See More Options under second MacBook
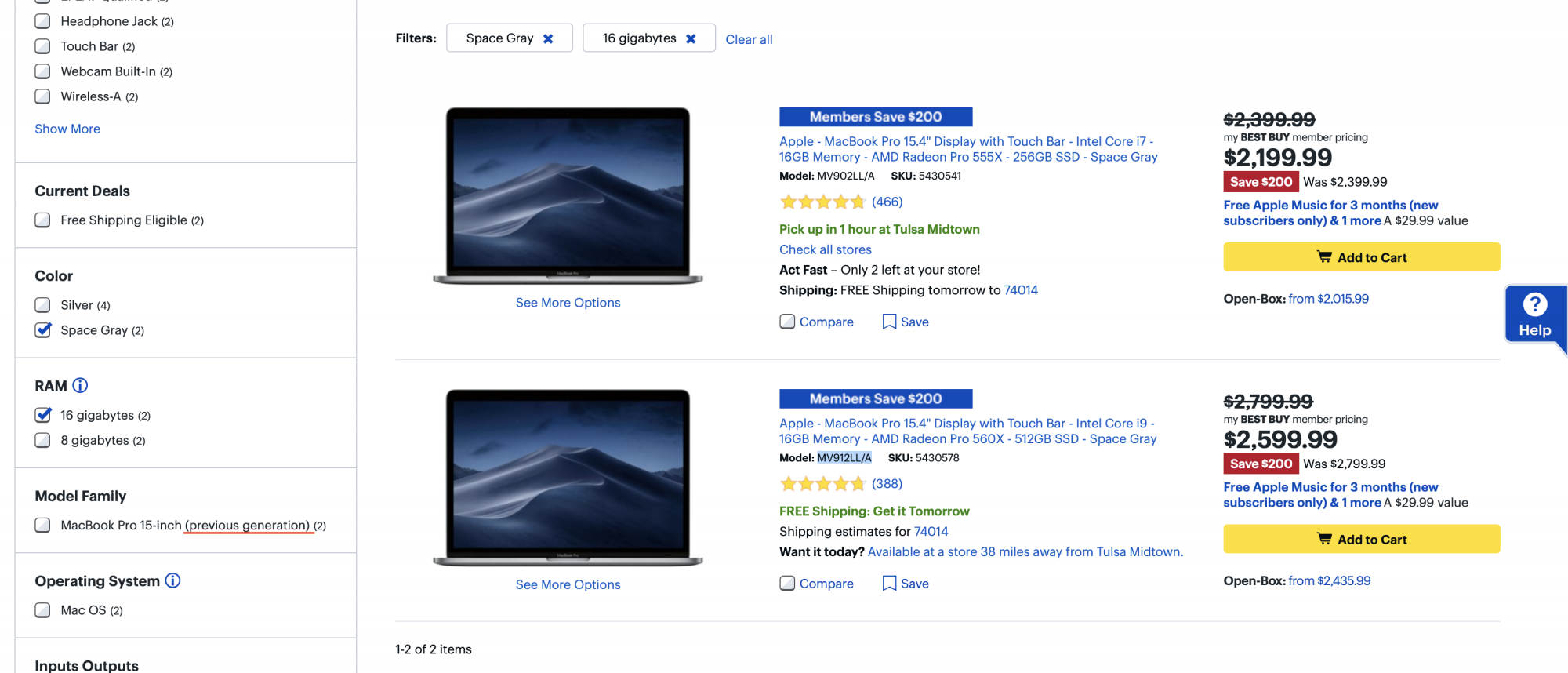1568x673 pixels. click(568, 584)
